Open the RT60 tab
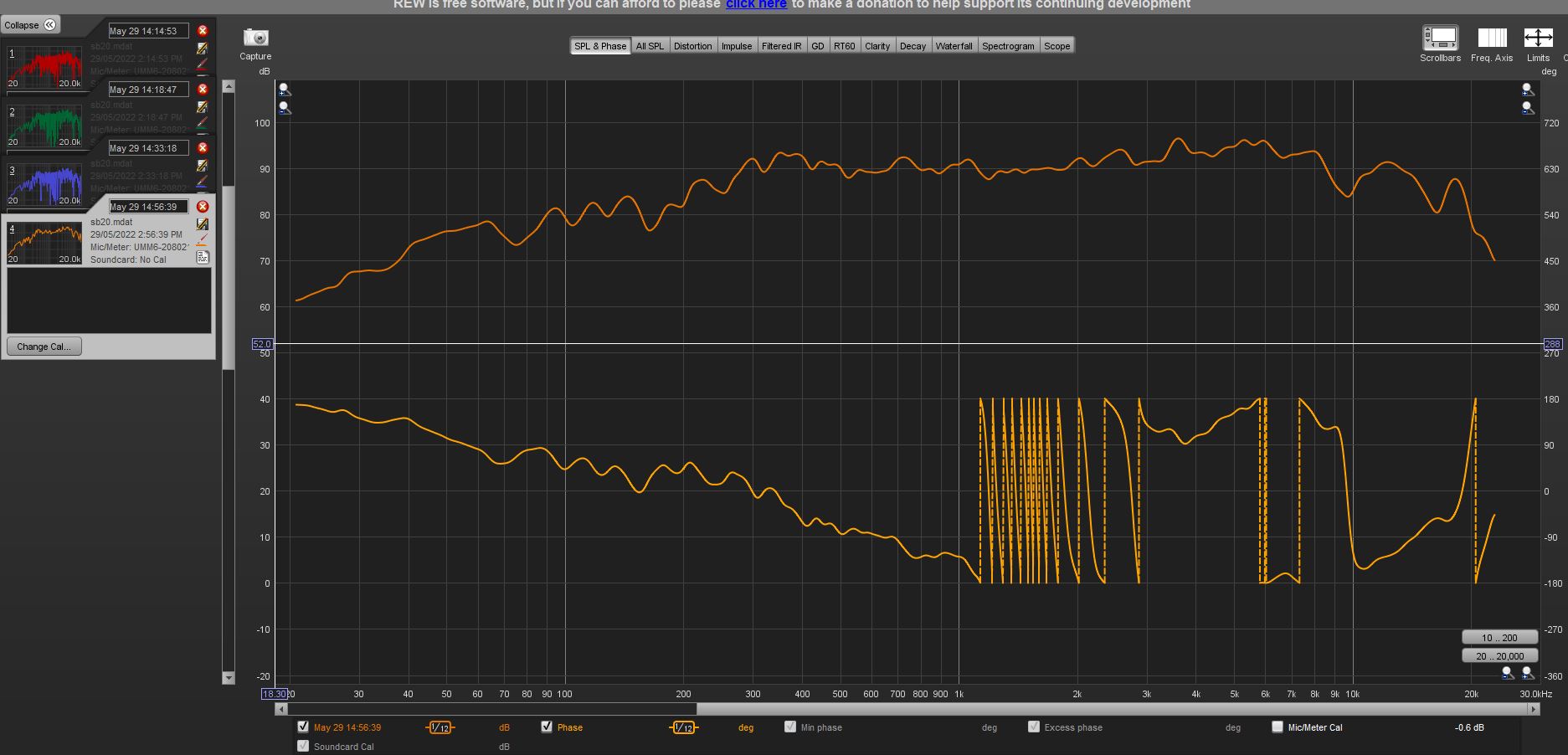The height and width of the screenshot is (755, 1568). (845, 46)
